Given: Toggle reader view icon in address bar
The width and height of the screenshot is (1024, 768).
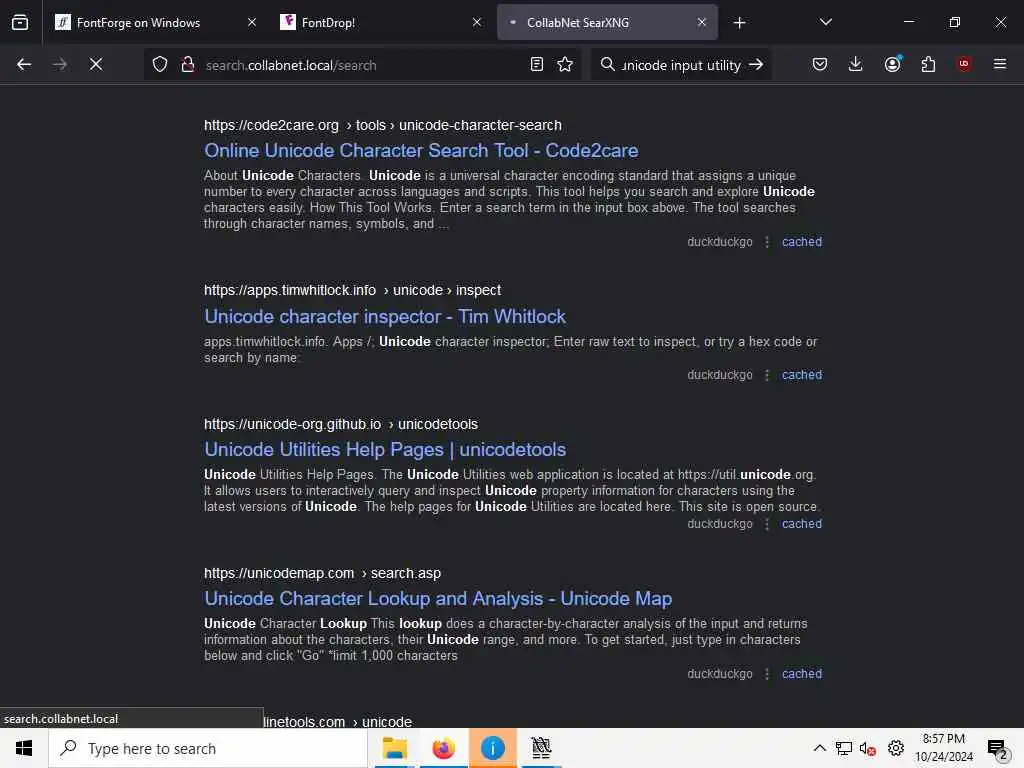Looking at the screenshot, I should pyautogui.click(x=537, y=64).
